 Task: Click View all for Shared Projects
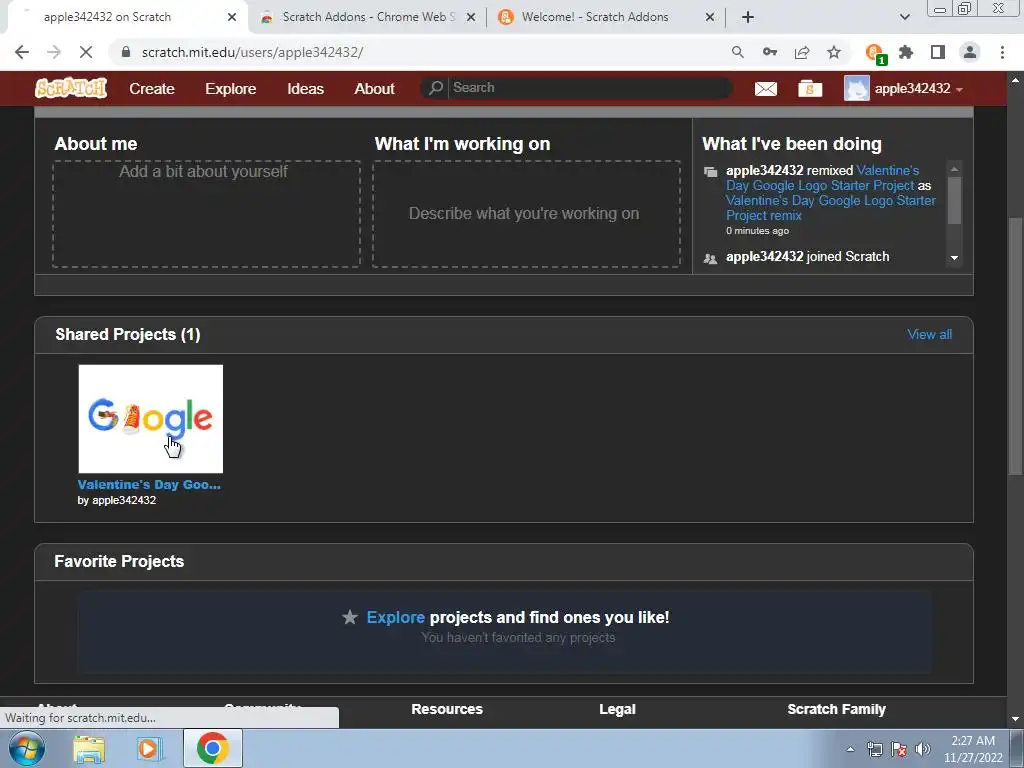point(929,334)
